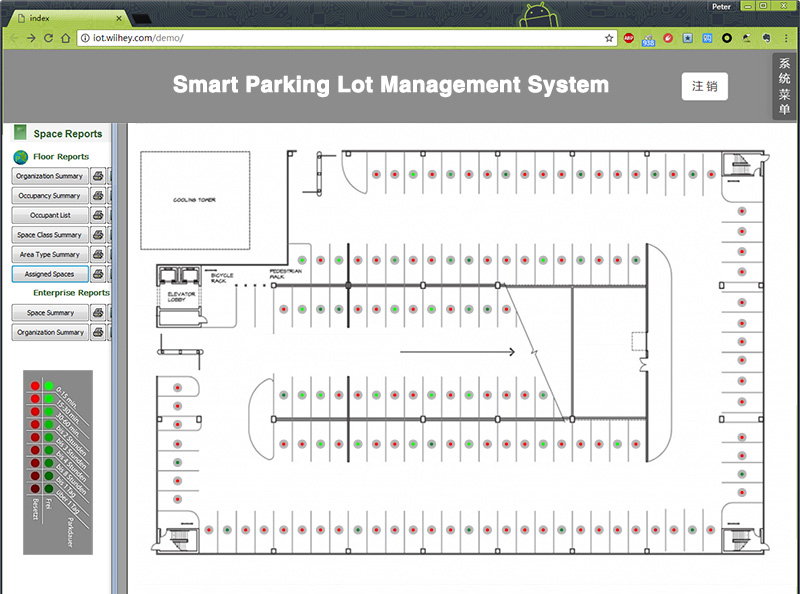
Task: Open Assigned Spaces report
Action: [x=50, y=274]
